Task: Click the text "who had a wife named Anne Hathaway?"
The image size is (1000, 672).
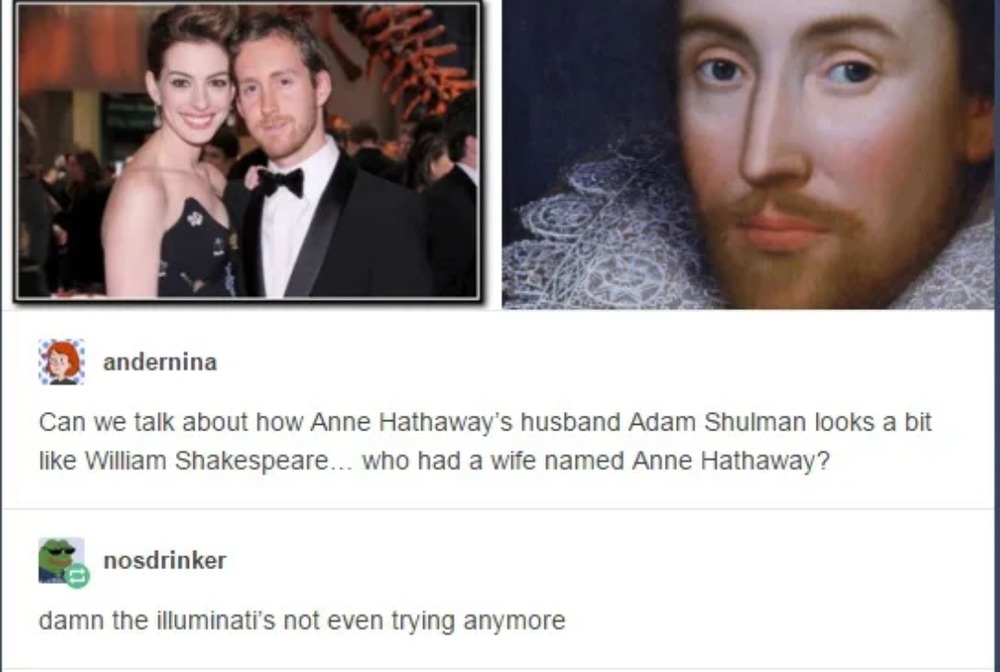Action: point(596,461)
